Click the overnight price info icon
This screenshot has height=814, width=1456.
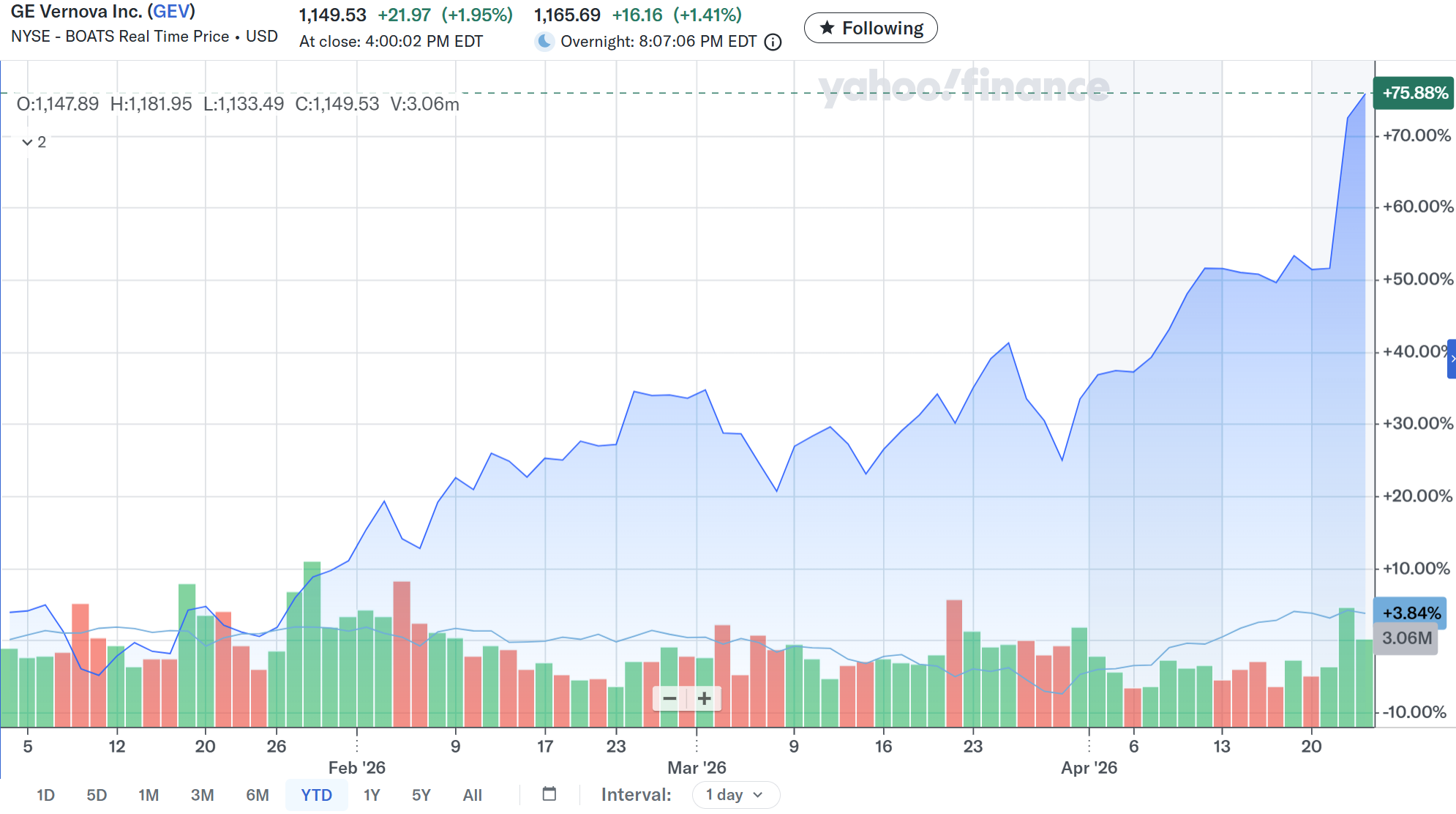tap(773, 42)
